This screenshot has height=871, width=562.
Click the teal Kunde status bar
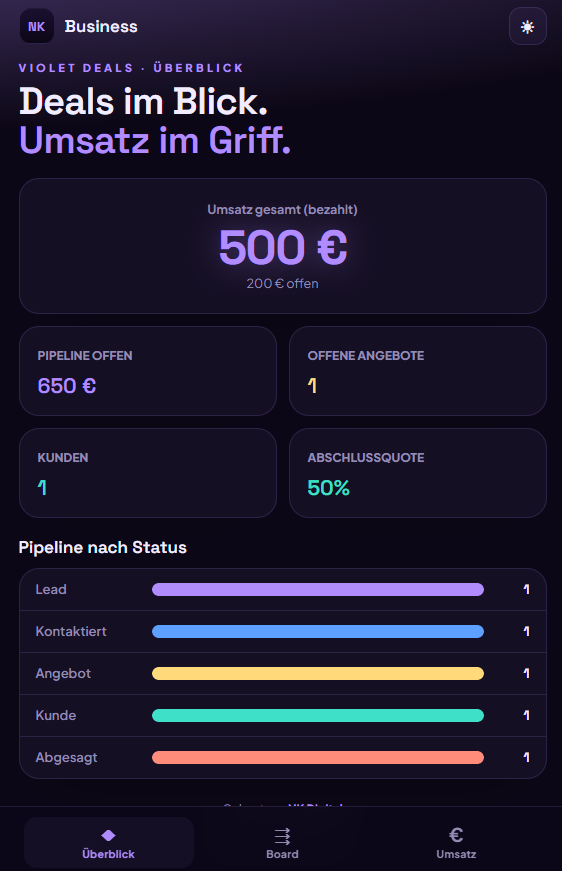coord(318,715)
